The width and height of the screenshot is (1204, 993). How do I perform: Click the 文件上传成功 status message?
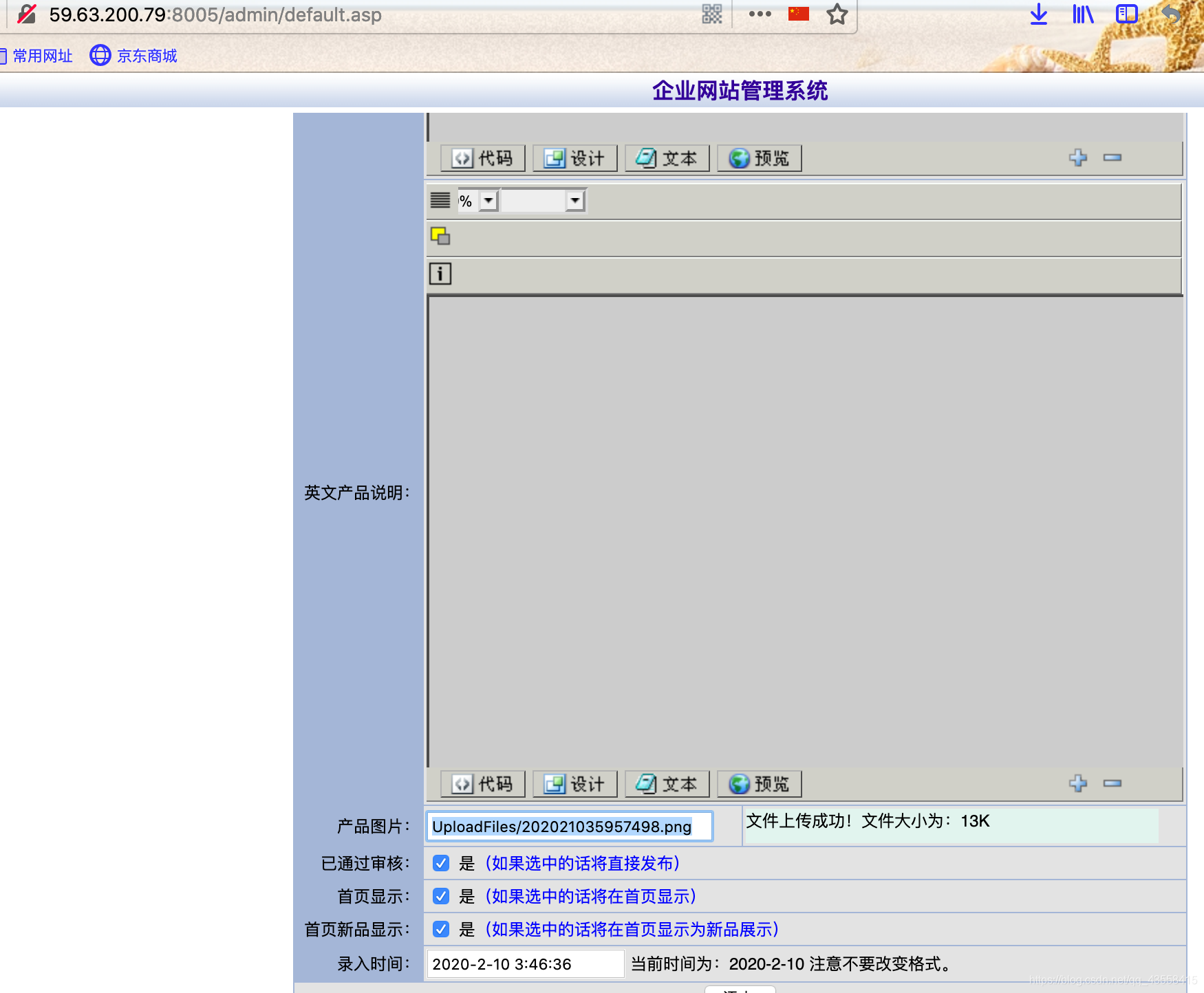pyautogui.click(x=868, y=821)
